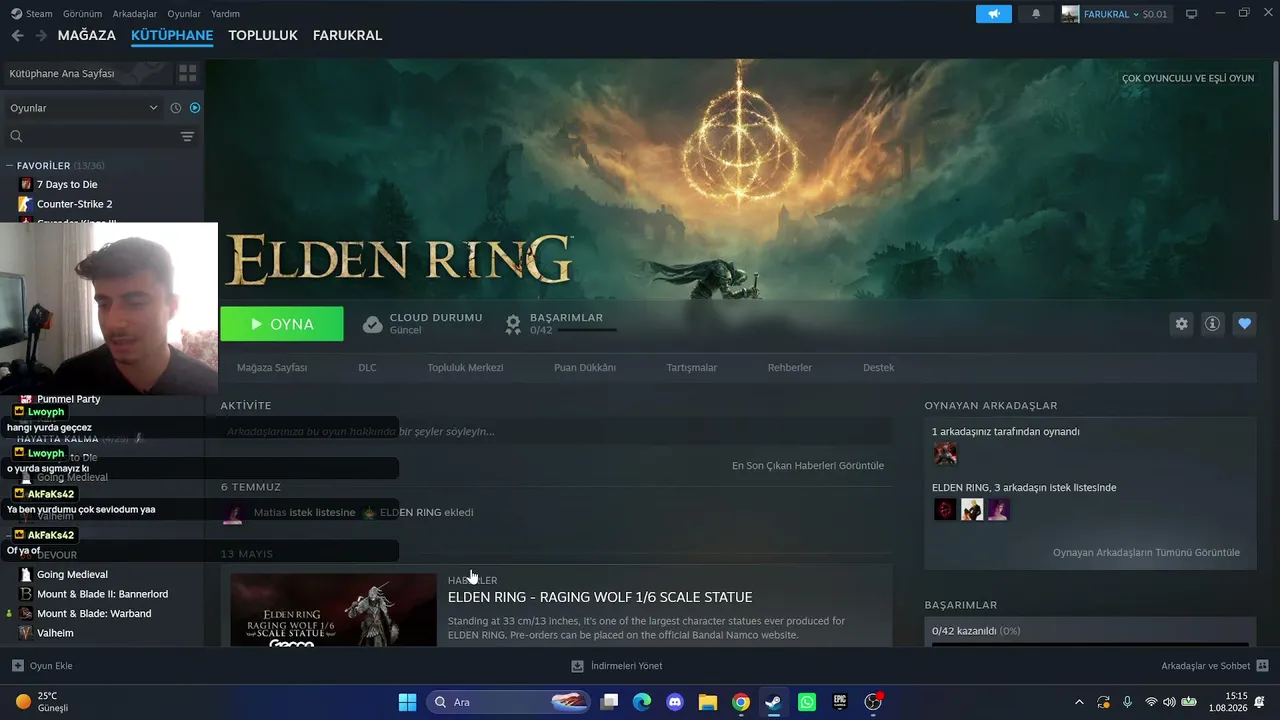
Task: Open the notifications bell
Action: coord(1036,14)
